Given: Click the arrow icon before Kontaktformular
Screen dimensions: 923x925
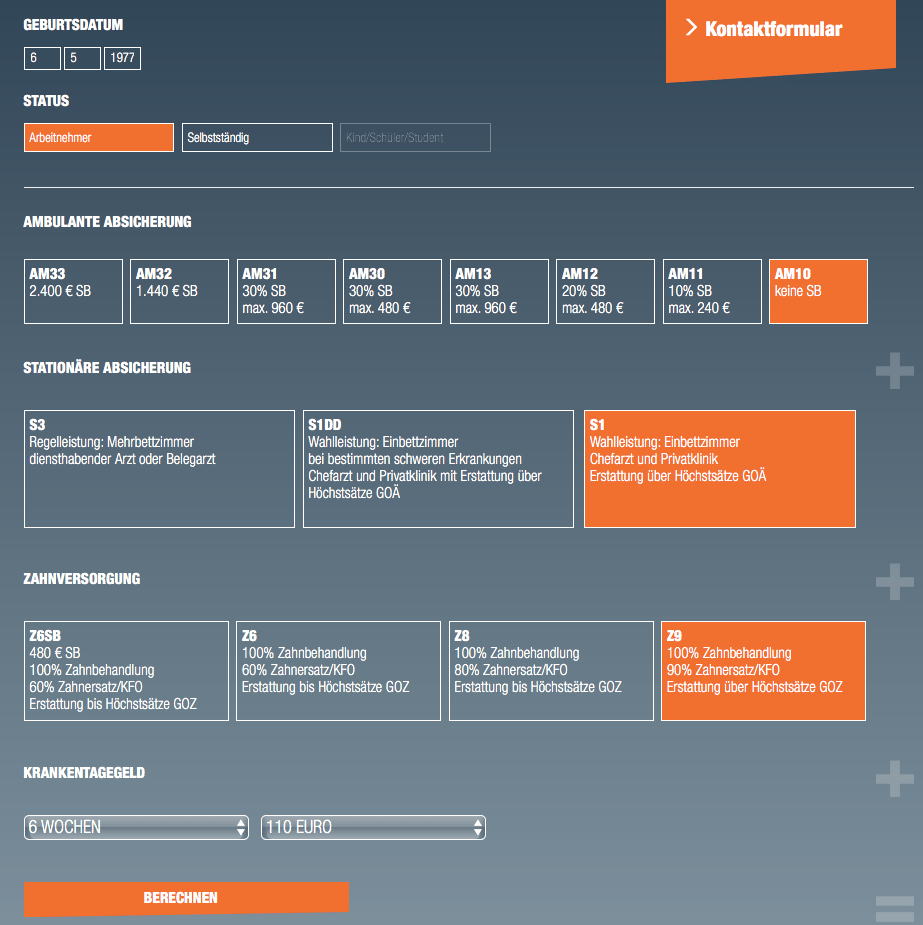Looking at the screenshot, I should pos(691,27).
